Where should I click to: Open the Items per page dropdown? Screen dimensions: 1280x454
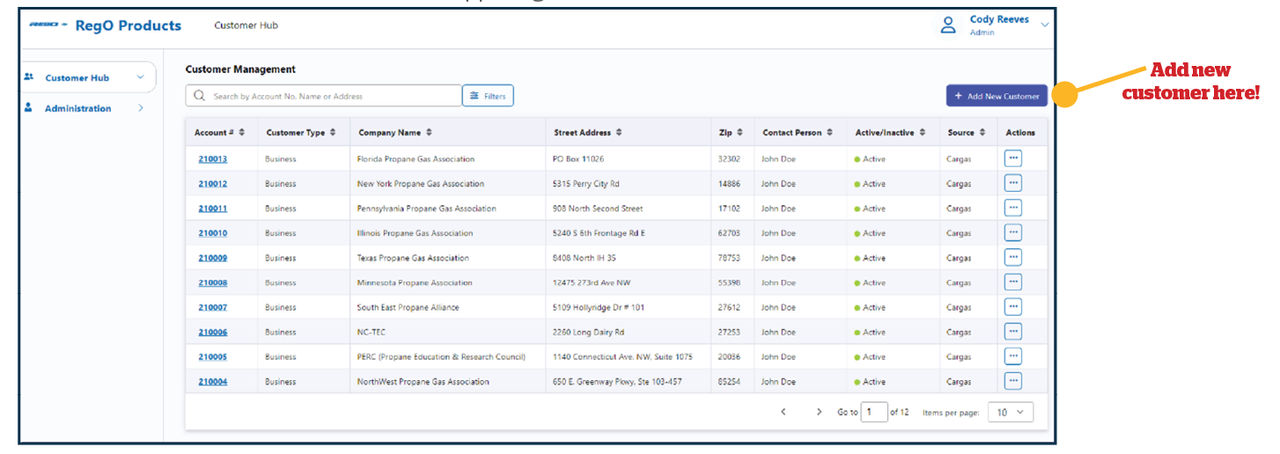[x=1011, y=412]
